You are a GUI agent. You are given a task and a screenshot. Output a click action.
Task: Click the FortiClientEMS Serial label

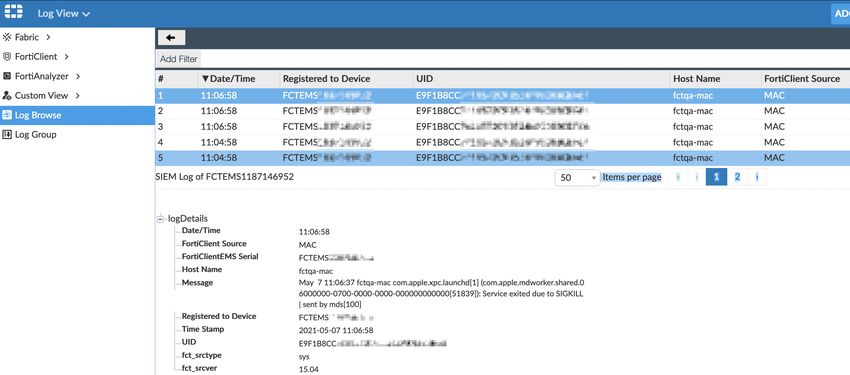(x=220, y=256)
